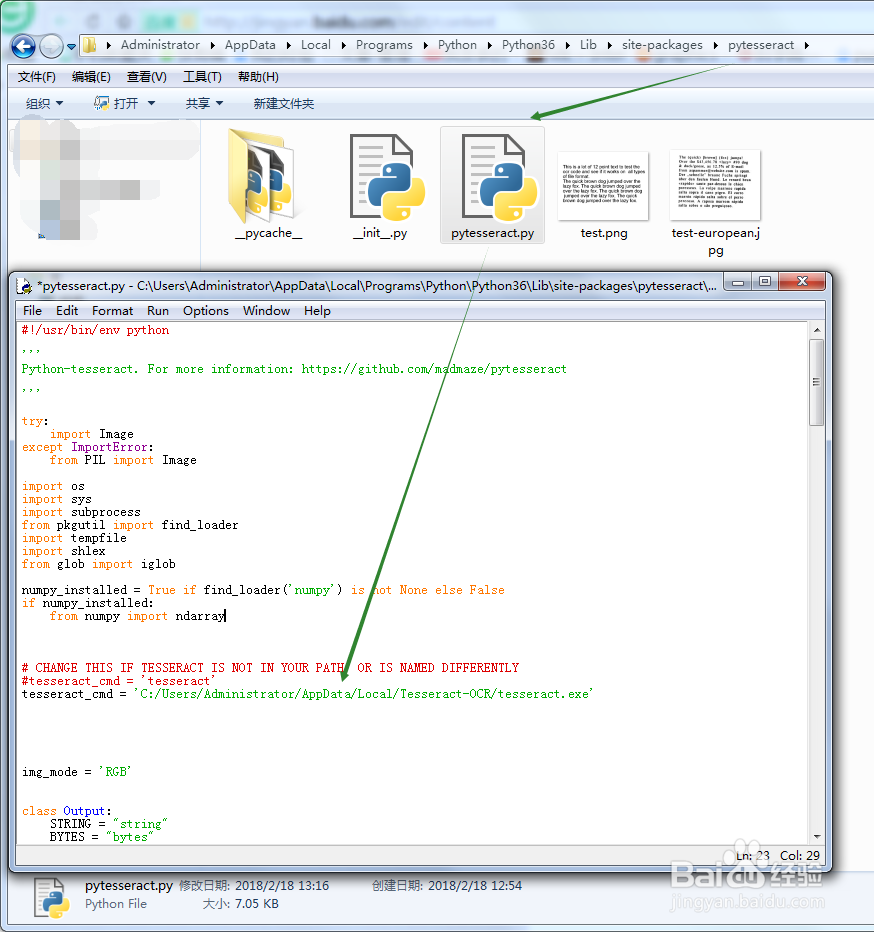Select the __pycache__ folder icon

(268, 175)
